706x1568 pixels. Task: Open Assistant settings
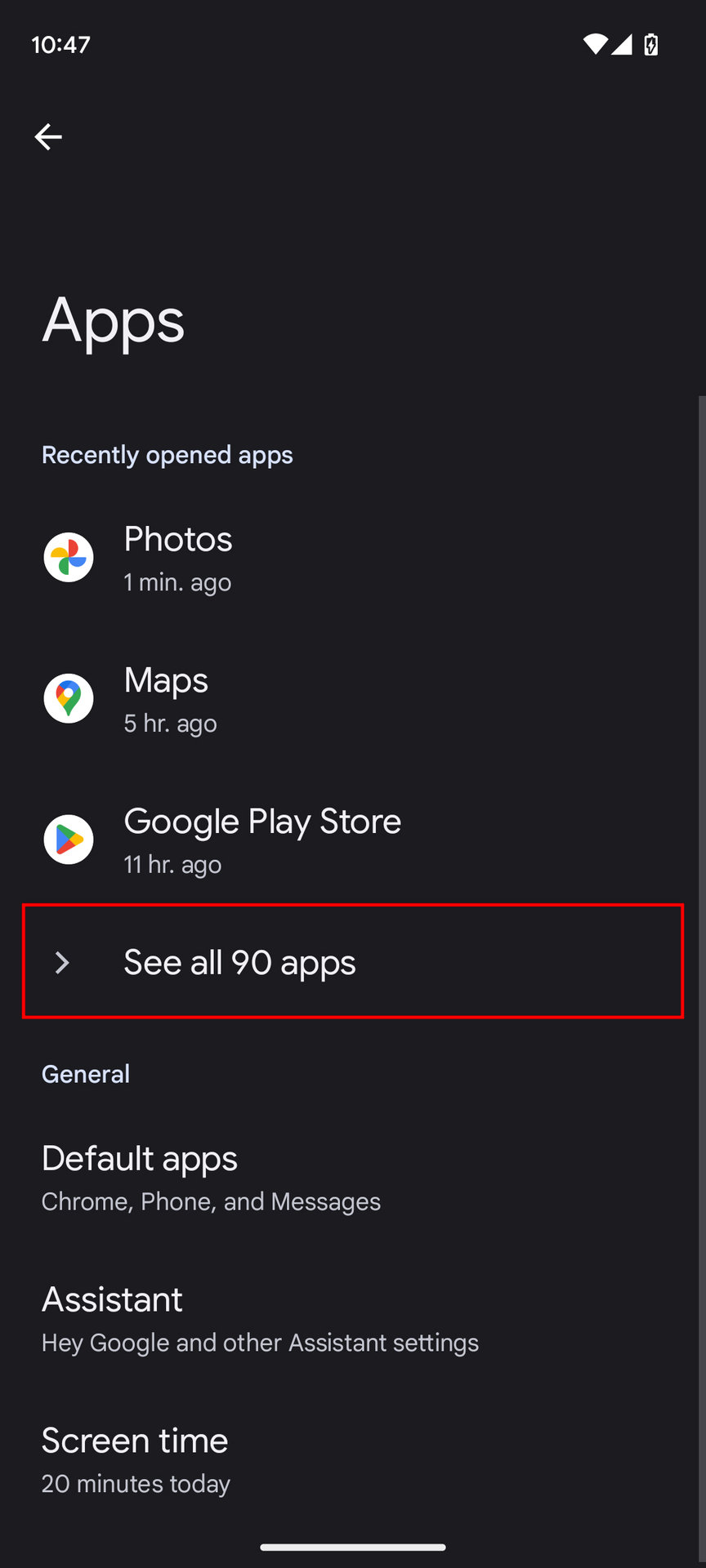tap(113, 1300)
